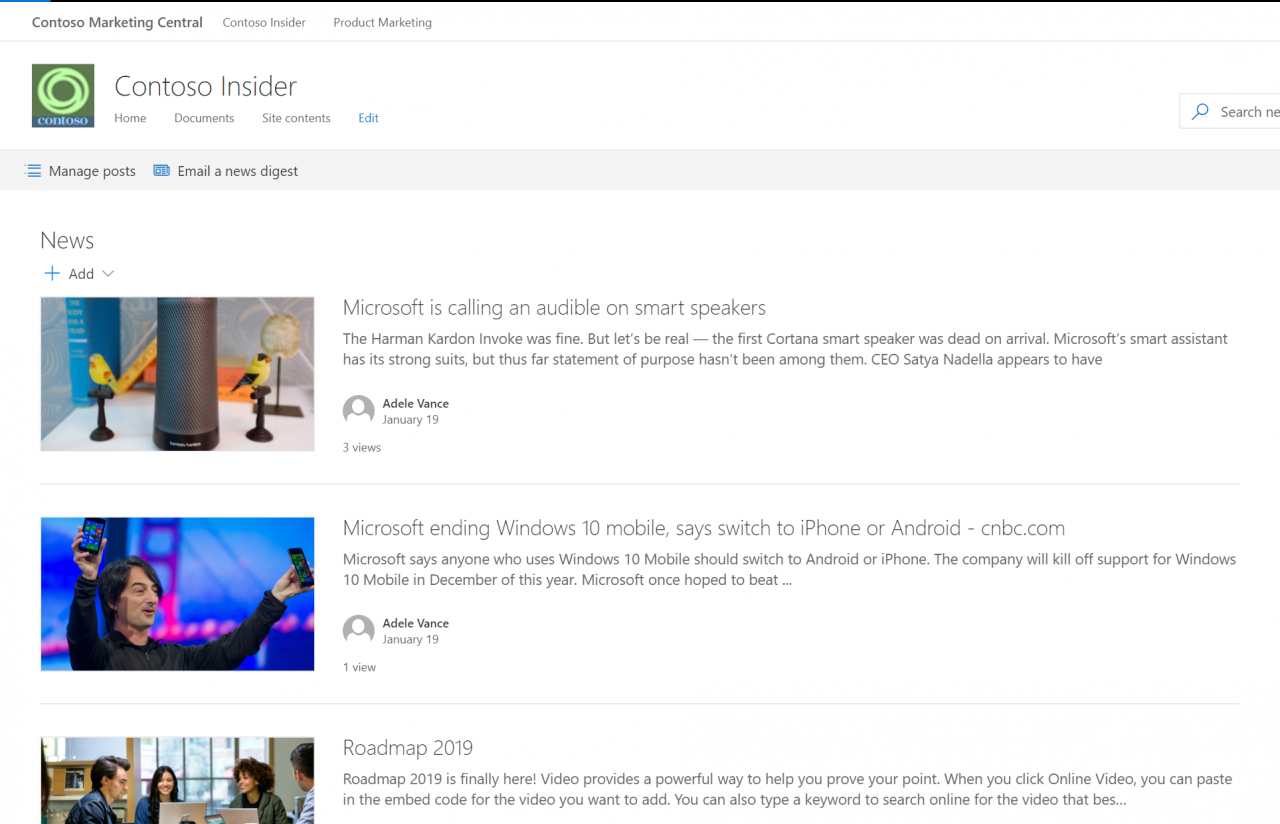Click Adele Vance avatar on smart speakers post

359,411
